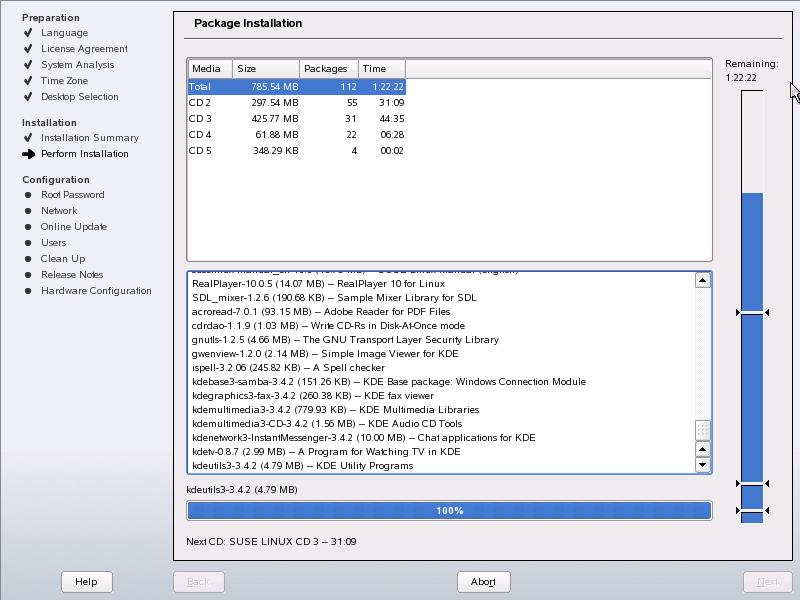800x600 pixels.
Task: Select the CD 3 row in the media table
Action: click(296, 119)
